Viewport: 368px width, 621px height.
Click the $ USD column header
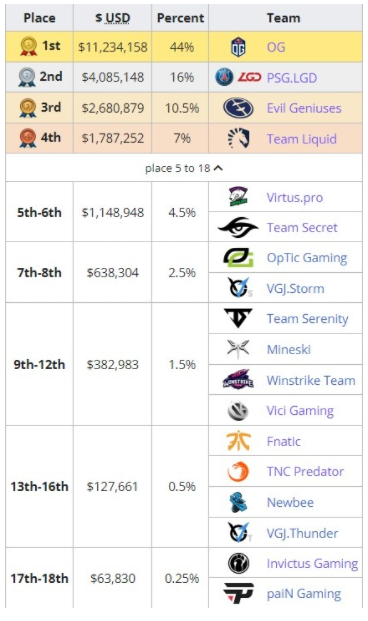click(x=112, y=18)
